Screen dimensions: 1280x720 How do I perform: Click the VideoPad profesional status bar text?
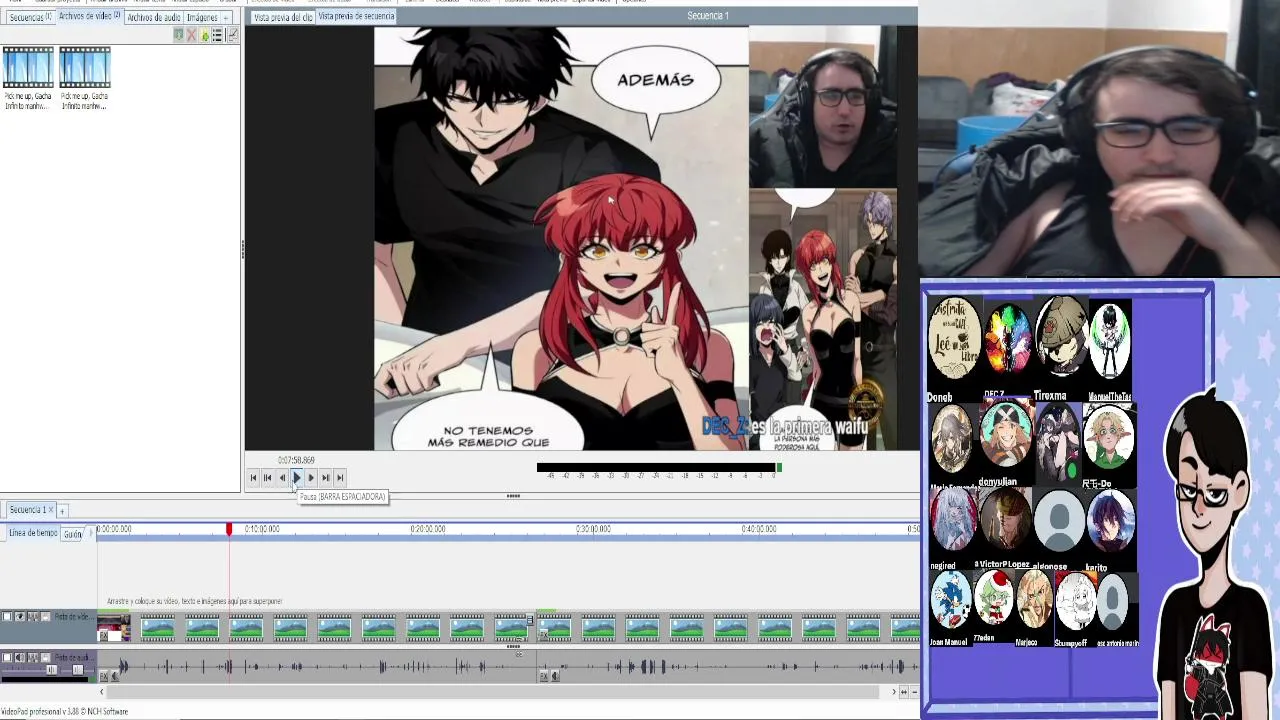(x=65, y=711)
